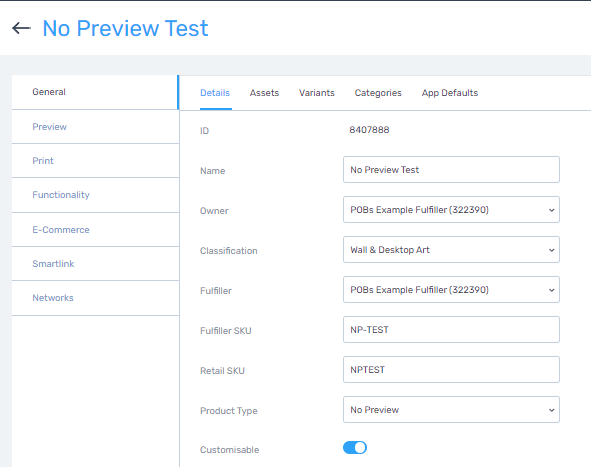Open the Print sidebar section
591x467 pixels.
tap(95, 161)
